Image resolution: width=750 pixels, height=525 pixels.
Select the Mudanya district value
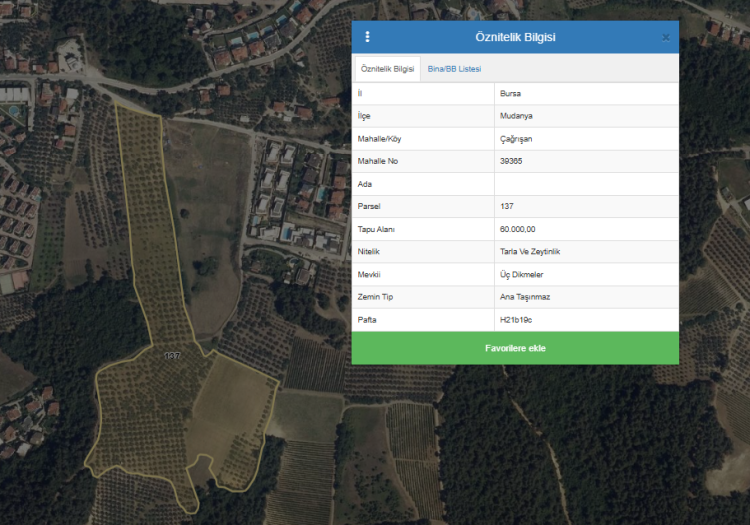pyautogui.click(x=516, y=116)
